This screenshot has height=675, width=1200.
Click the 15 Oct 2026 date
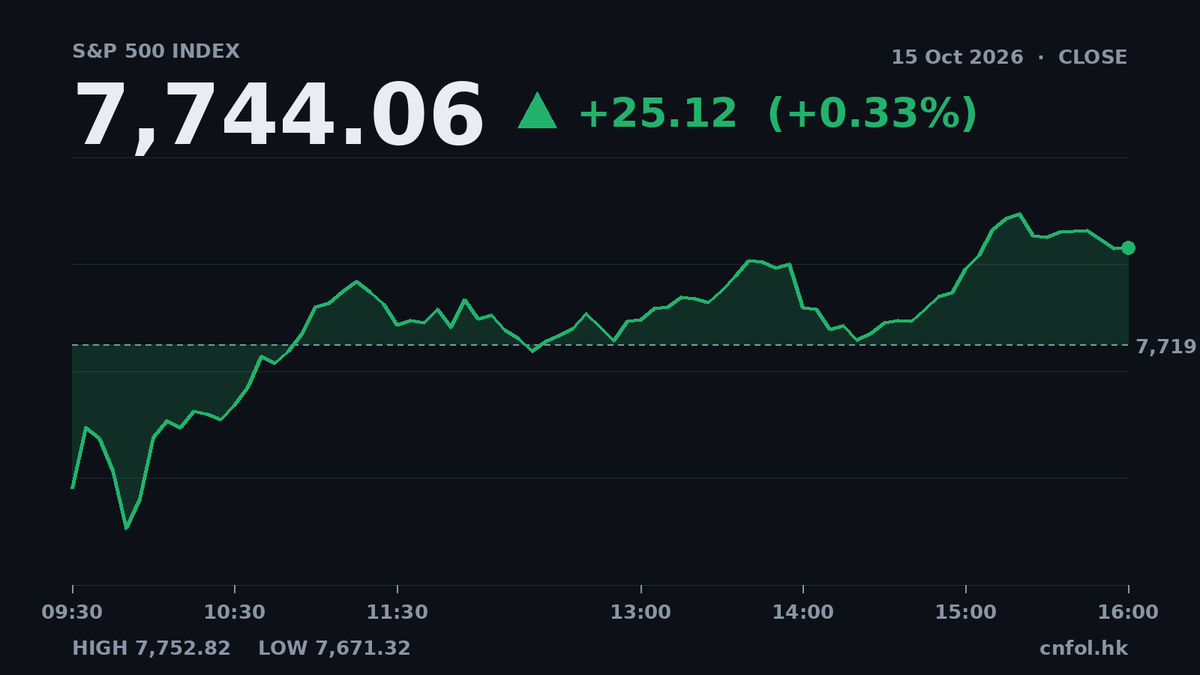(x=957, y=57)
